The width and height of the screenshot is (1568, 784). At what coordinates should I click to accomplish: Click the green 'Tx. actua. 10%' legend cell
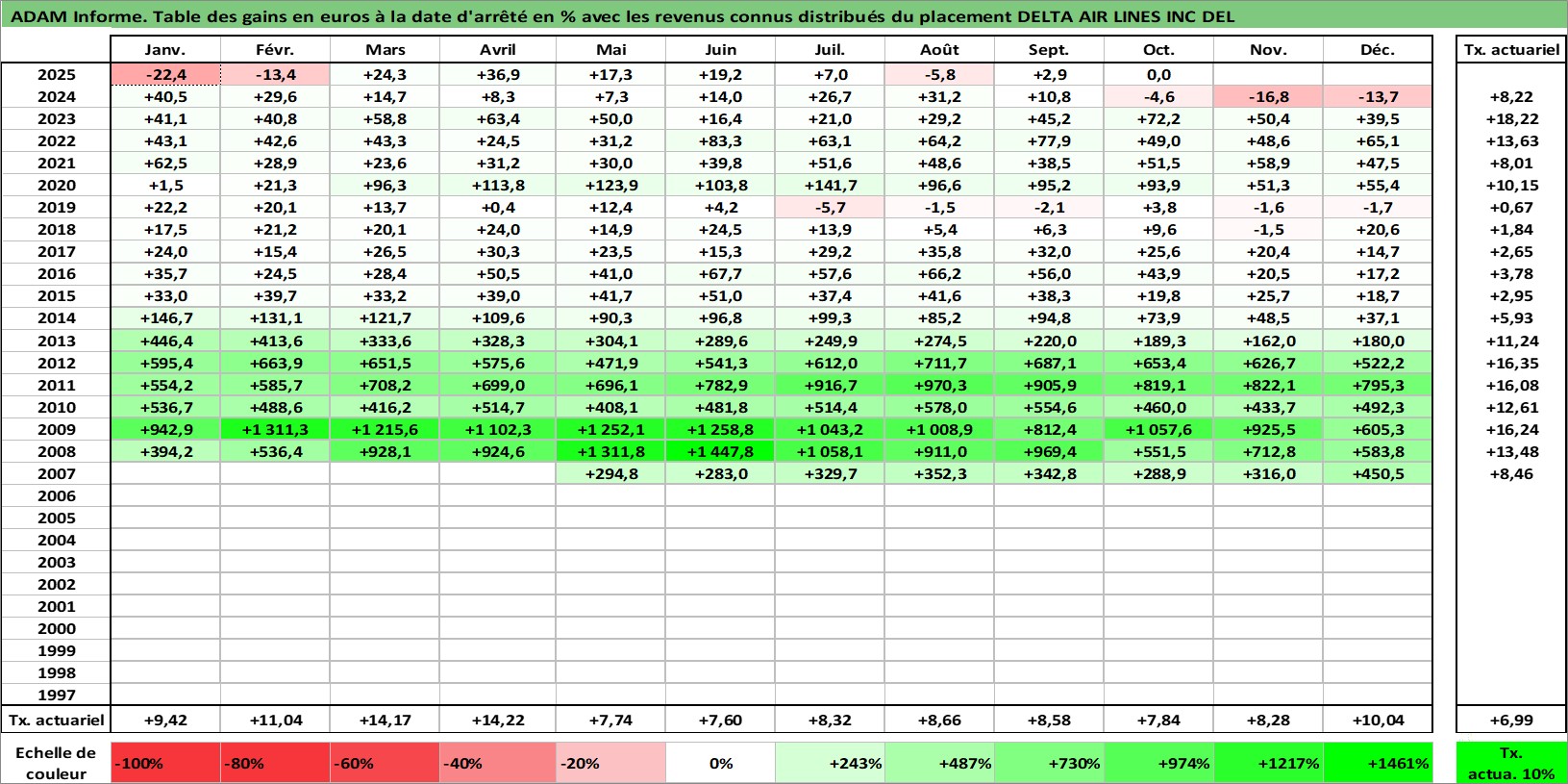[1511, 763]
